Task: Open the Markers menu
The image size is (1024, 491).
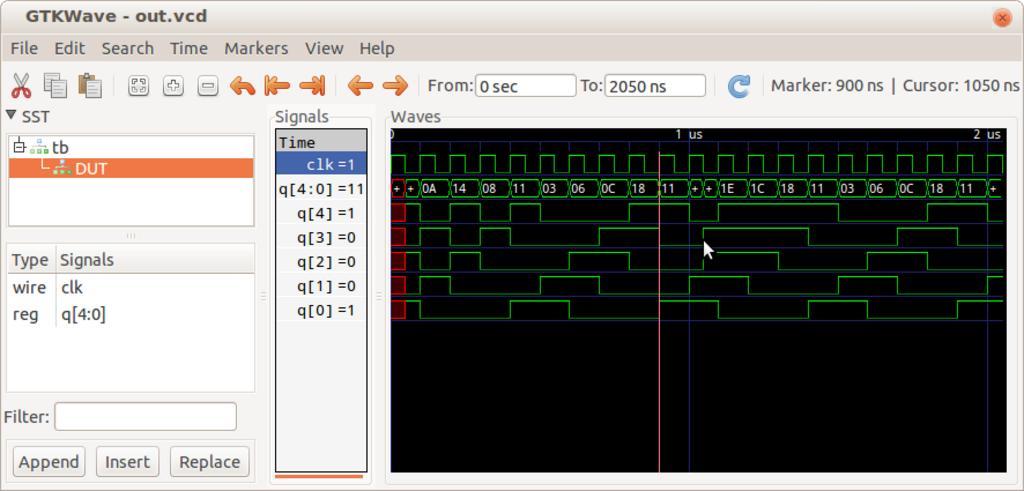Action: click(x=255, y=48)
